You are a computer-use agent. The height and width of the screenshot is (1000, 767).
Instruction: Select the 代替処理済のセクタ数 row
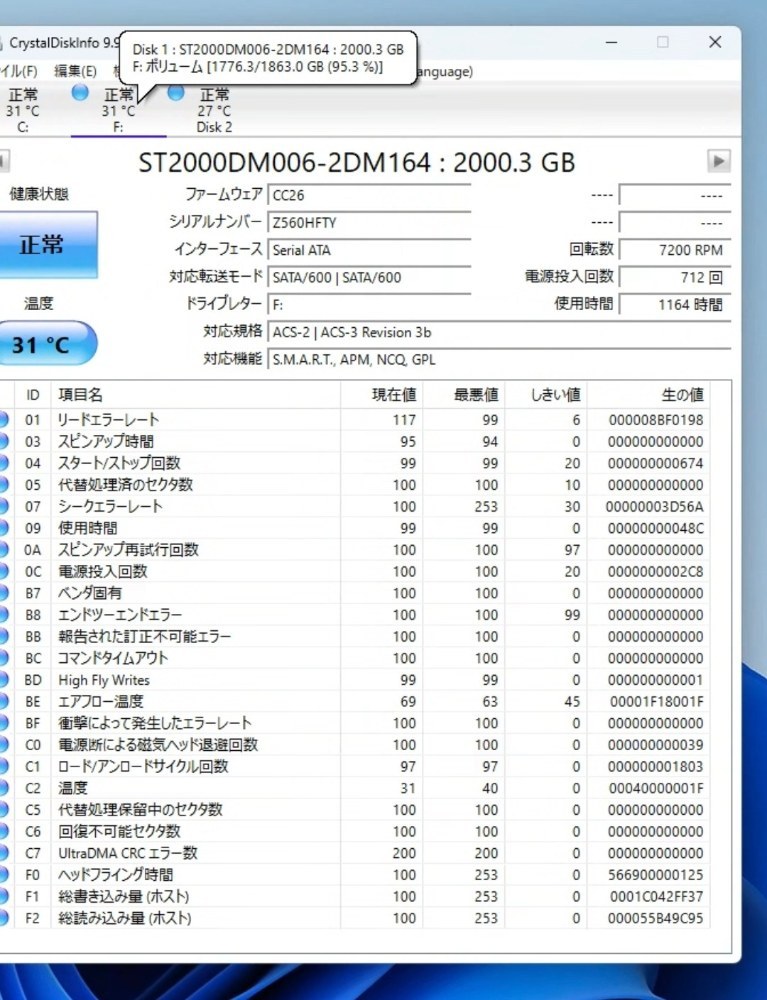pos(354,485)
